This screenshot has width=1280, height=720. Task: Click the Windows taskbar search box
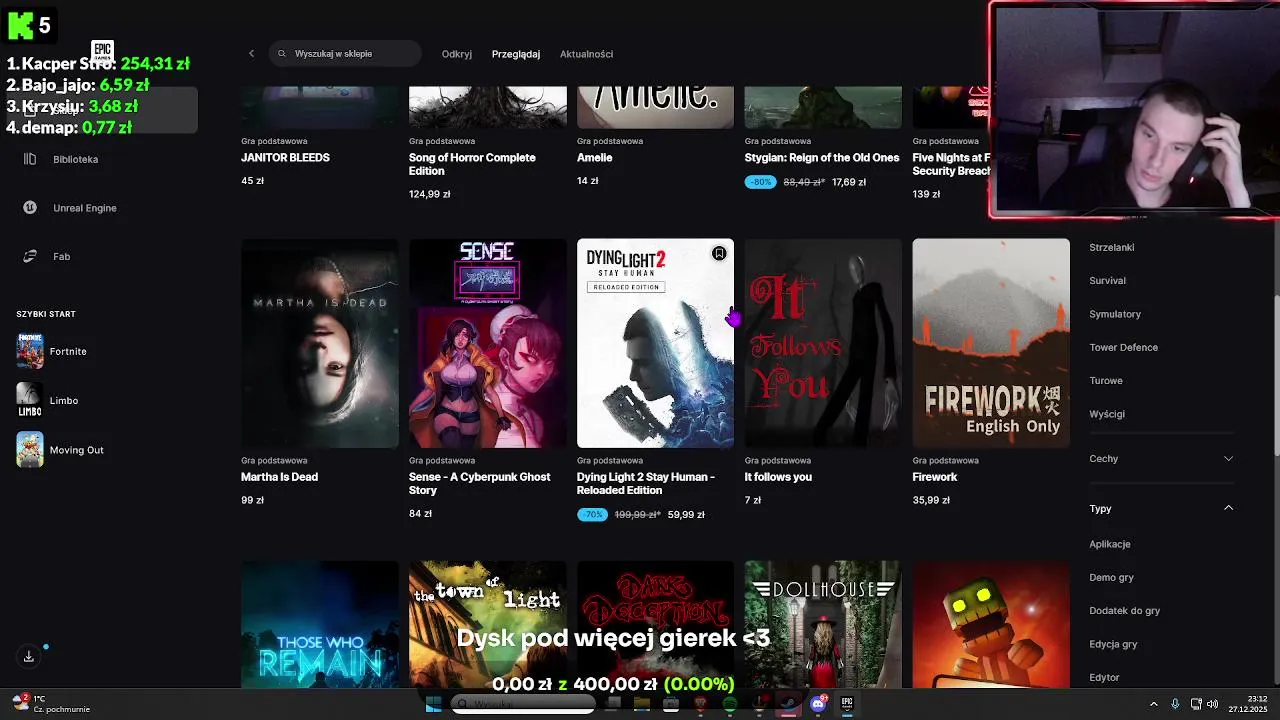pyautogui.click(x=523, y=704)
